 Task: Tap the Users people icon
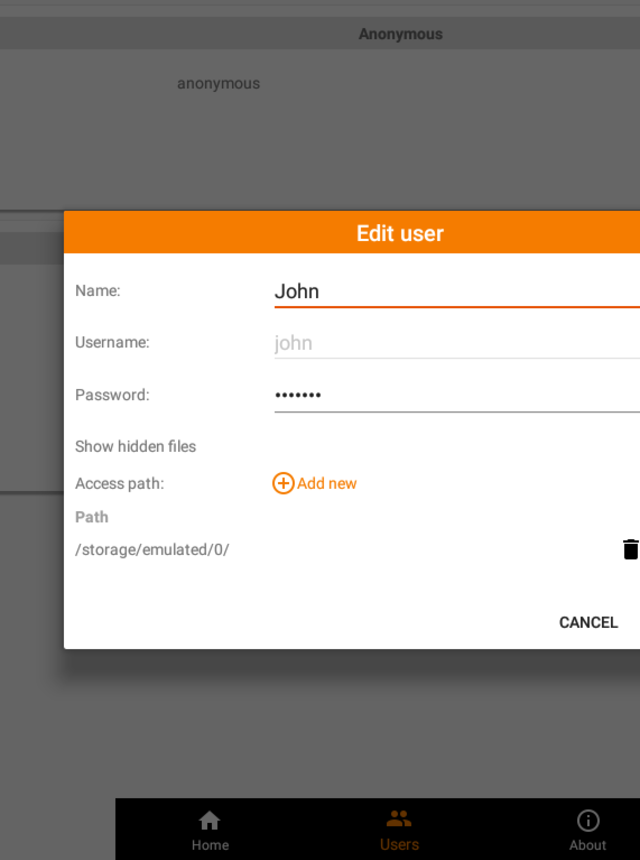click(399, 819)
